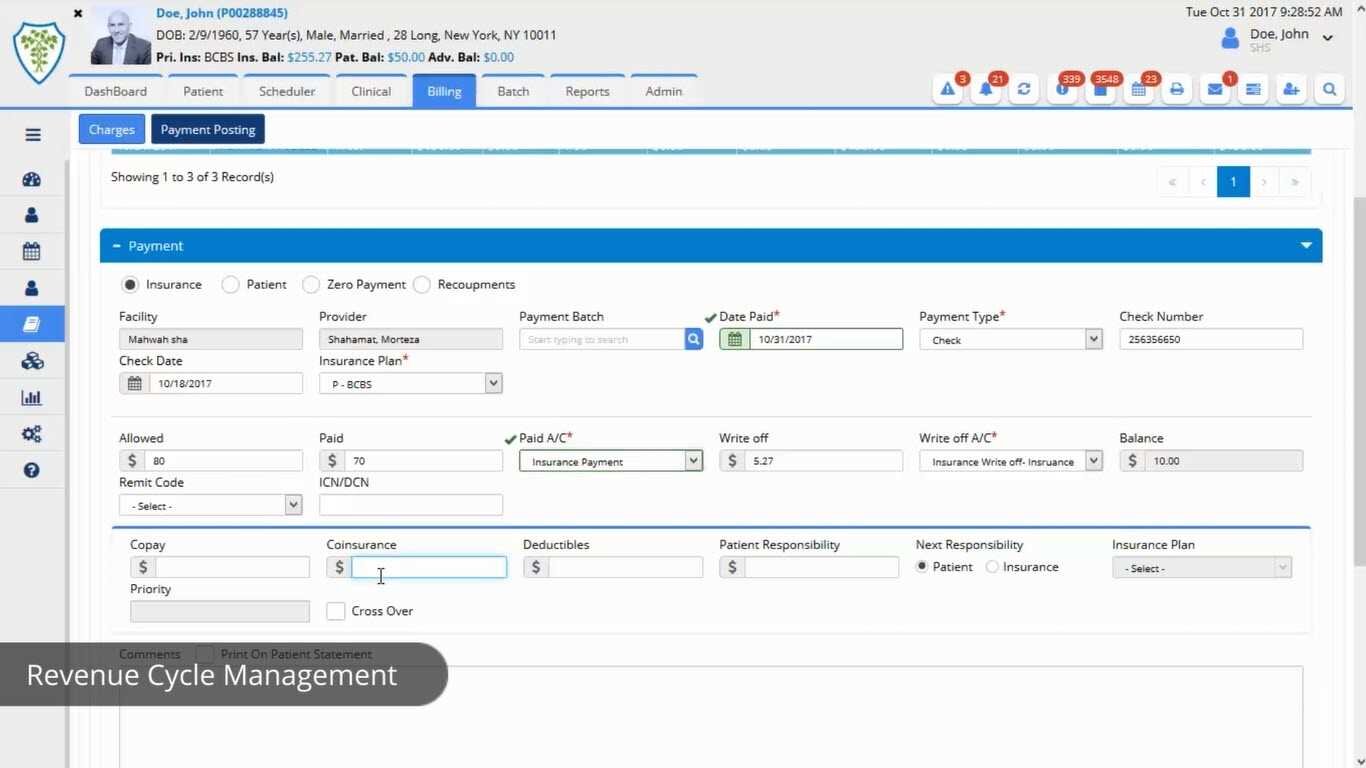Click the add patient icon

pyautogui.click(x=1291, y=90)
